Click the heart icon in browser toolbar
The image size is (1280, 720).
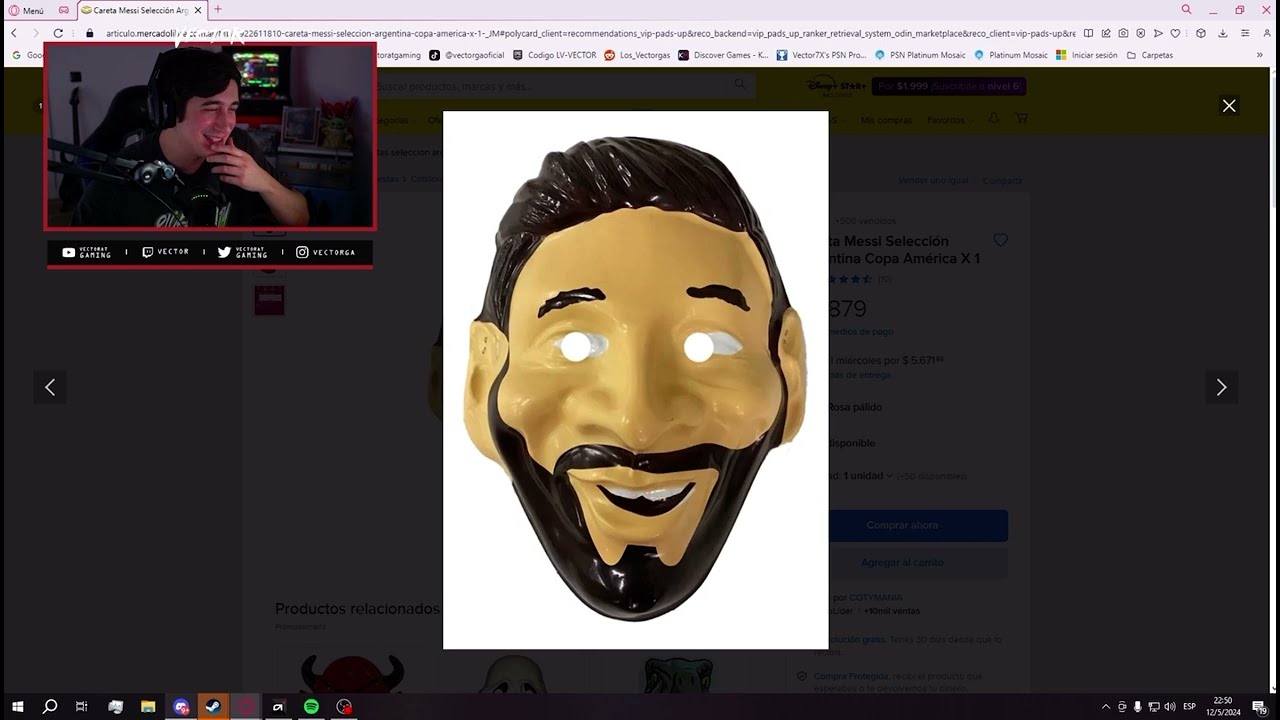[1175, 33]
